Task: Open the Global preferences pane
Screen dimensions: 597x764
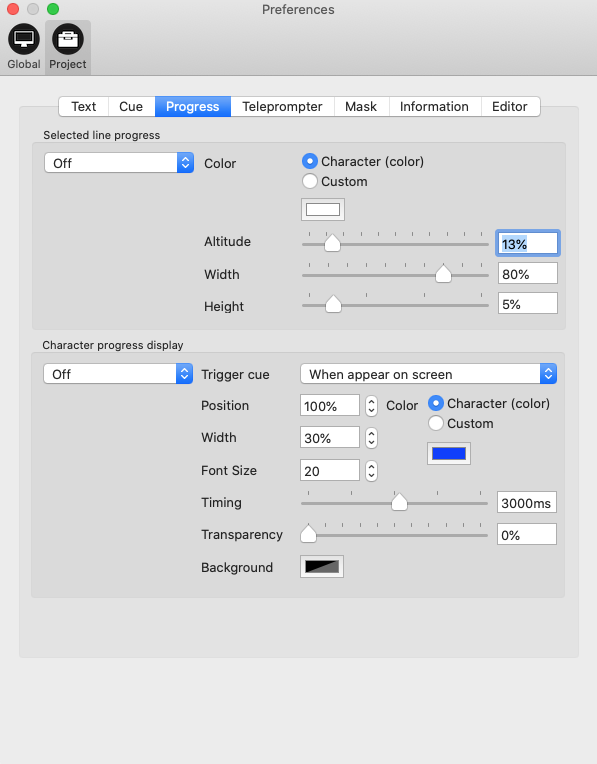Action: coord(23,47)
